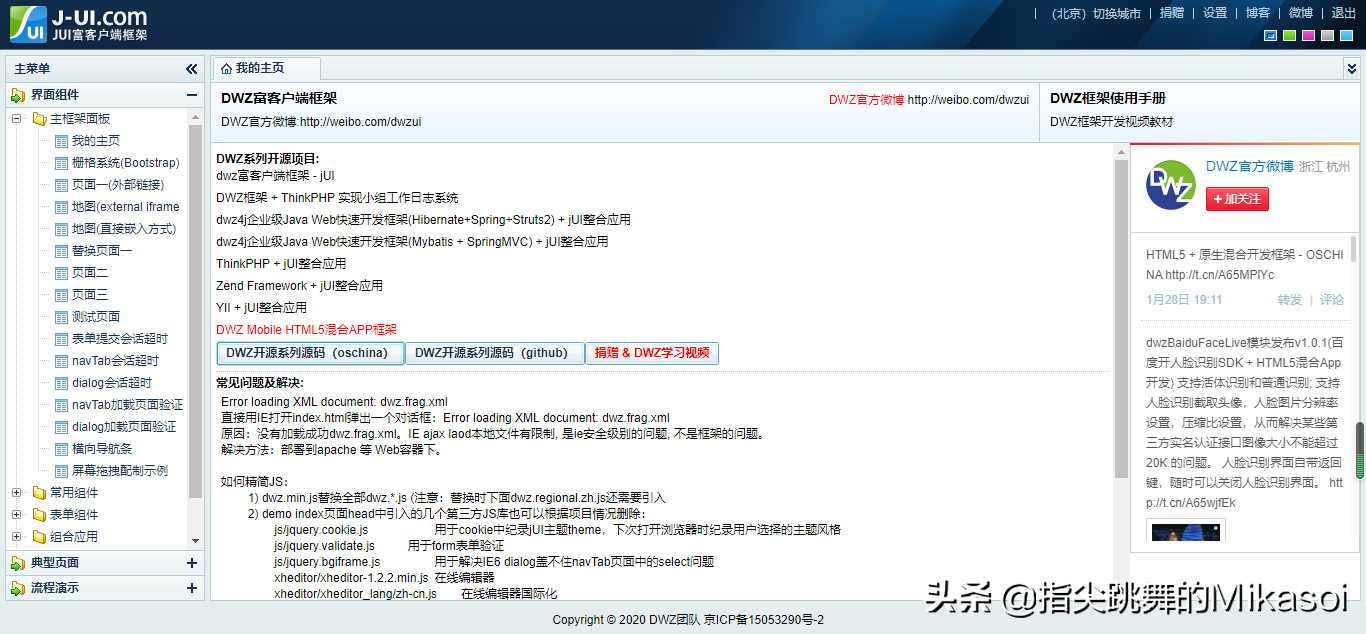
Task: Open the 1月28日 19:11 post timestamp
Action: tap(1184, 299)
